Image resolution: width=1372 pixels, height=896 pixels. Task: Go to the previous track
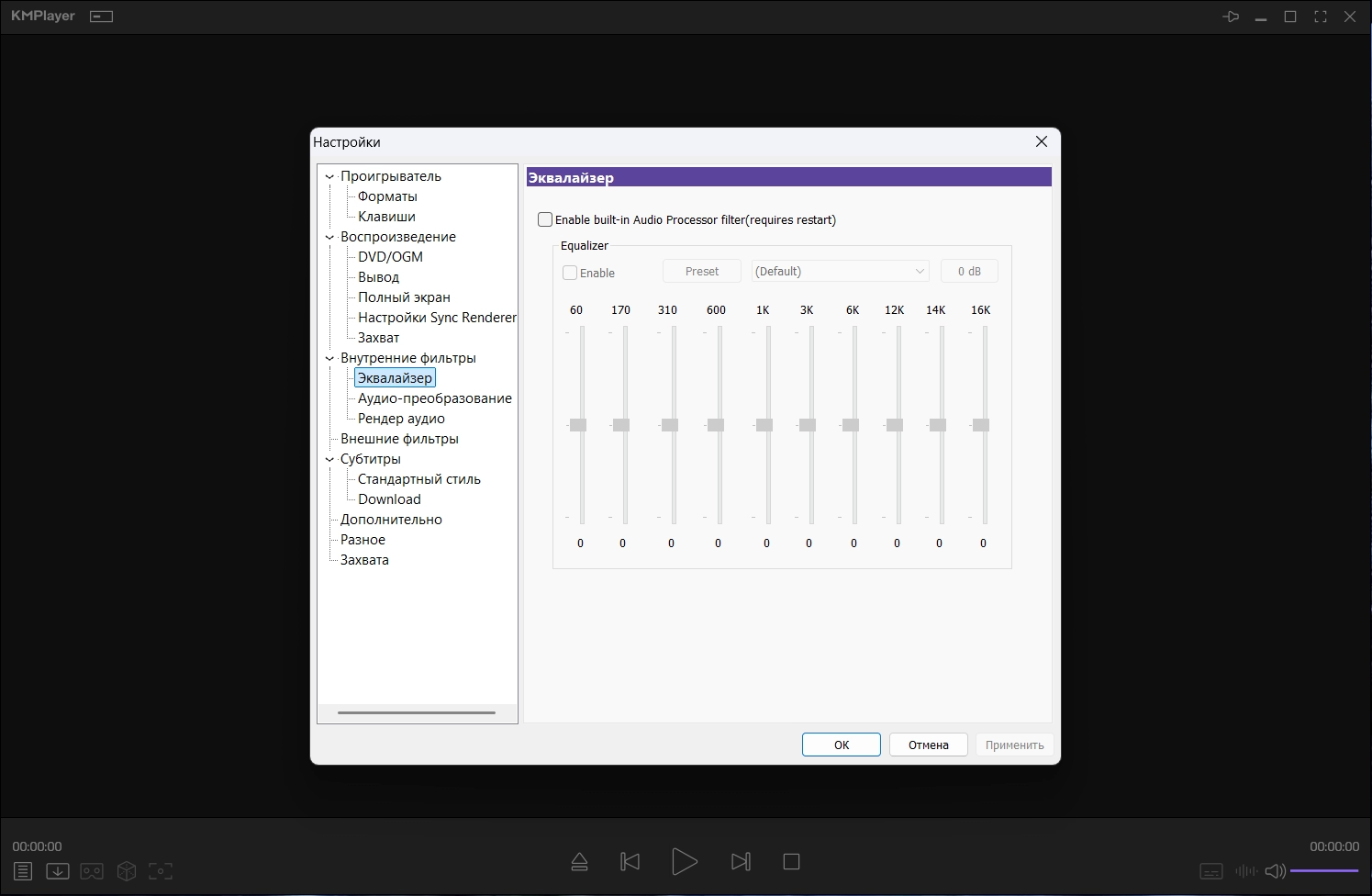[630, 861]
